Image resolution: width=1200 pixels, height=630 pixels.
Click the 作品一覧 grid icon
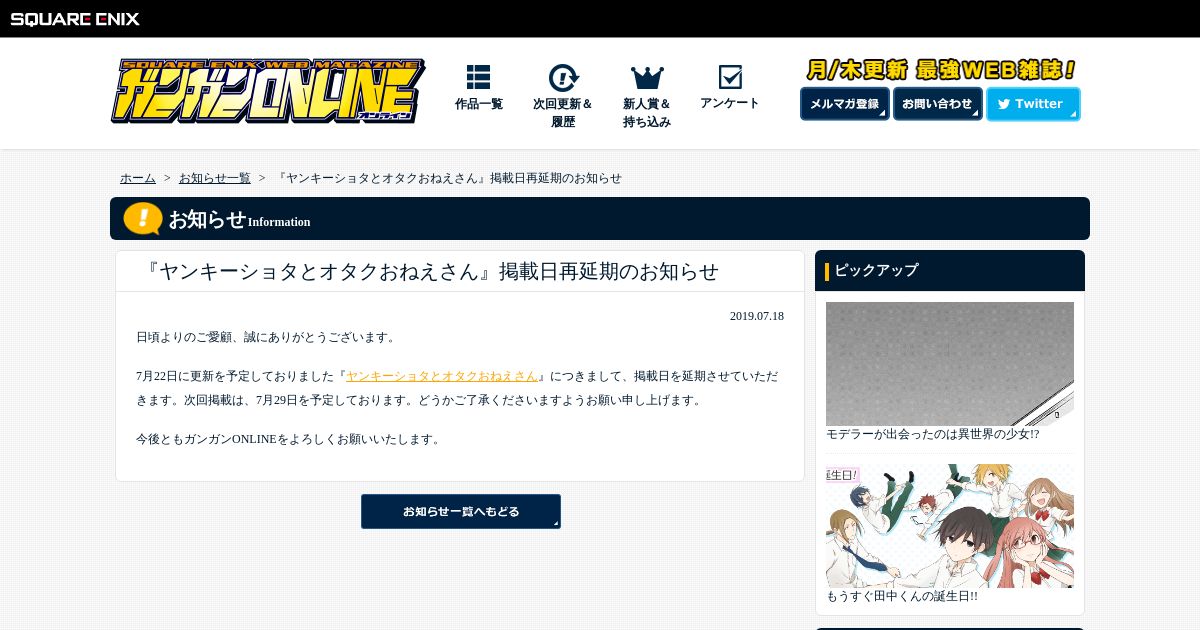click(478, 77)
